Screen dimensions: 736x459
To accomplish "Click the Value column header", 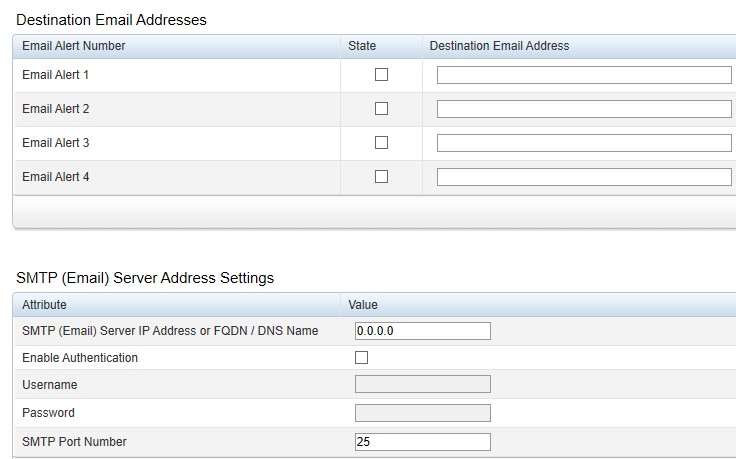I will [363, 305].
